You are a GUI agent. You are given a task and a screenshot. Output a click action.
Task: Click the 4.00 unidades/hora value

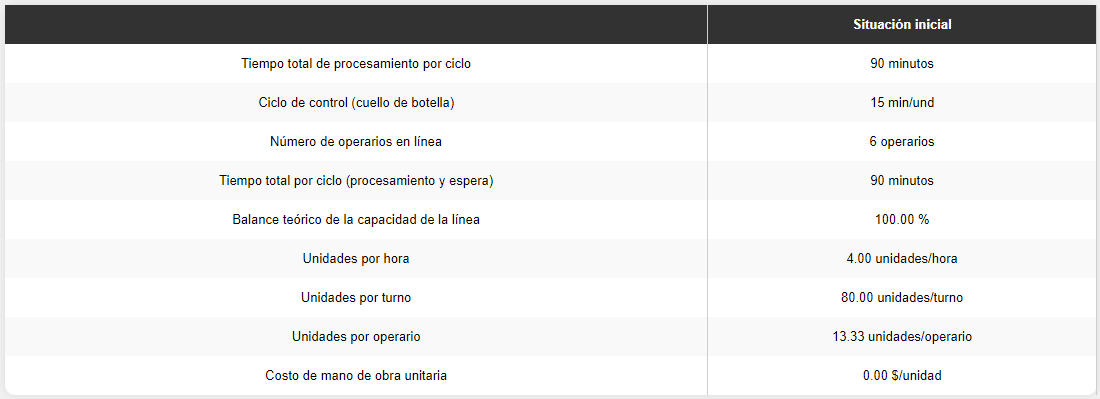point(901,259)
